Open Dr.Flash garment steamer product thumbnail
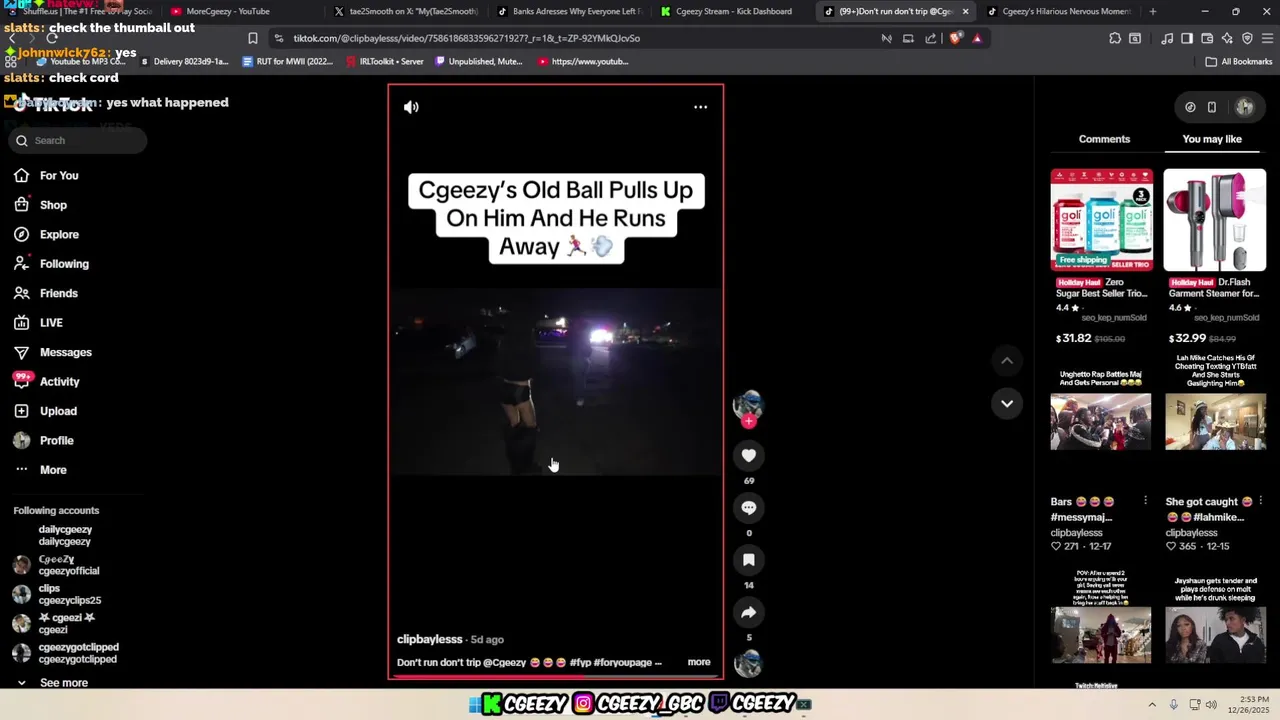The width and height of the screenshot is (1280, 720). pos(1214,220)
